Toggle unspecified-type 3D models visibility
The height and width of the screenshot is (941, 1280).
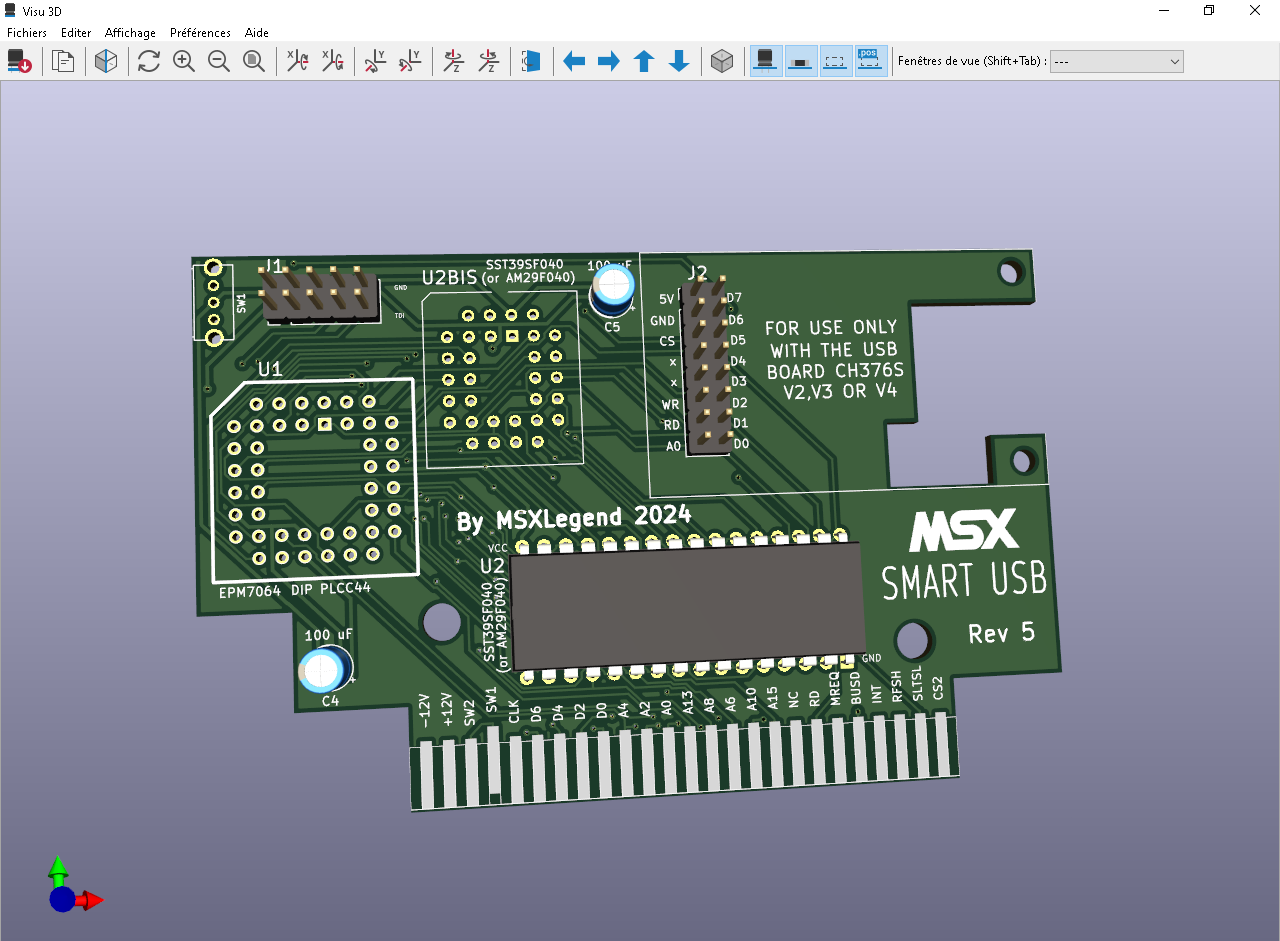836,61
